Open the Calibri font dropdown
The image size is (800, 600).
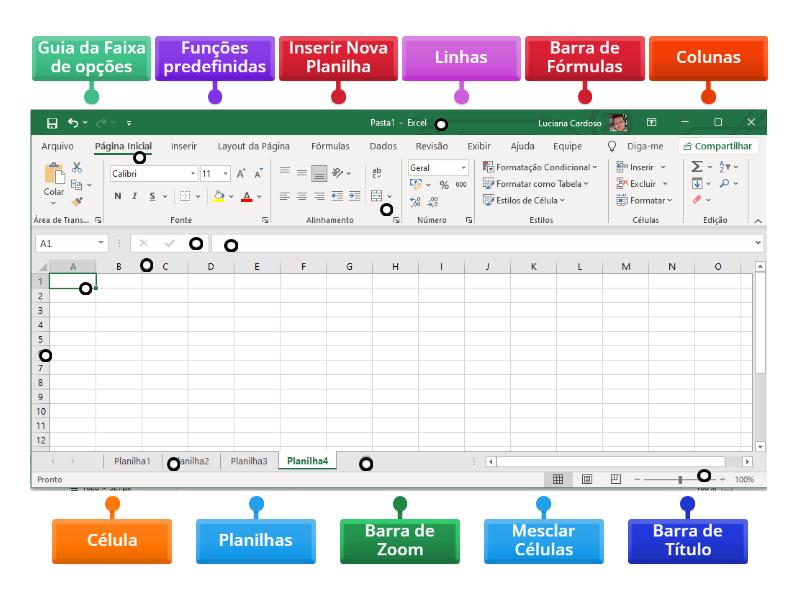click(193, 172)
